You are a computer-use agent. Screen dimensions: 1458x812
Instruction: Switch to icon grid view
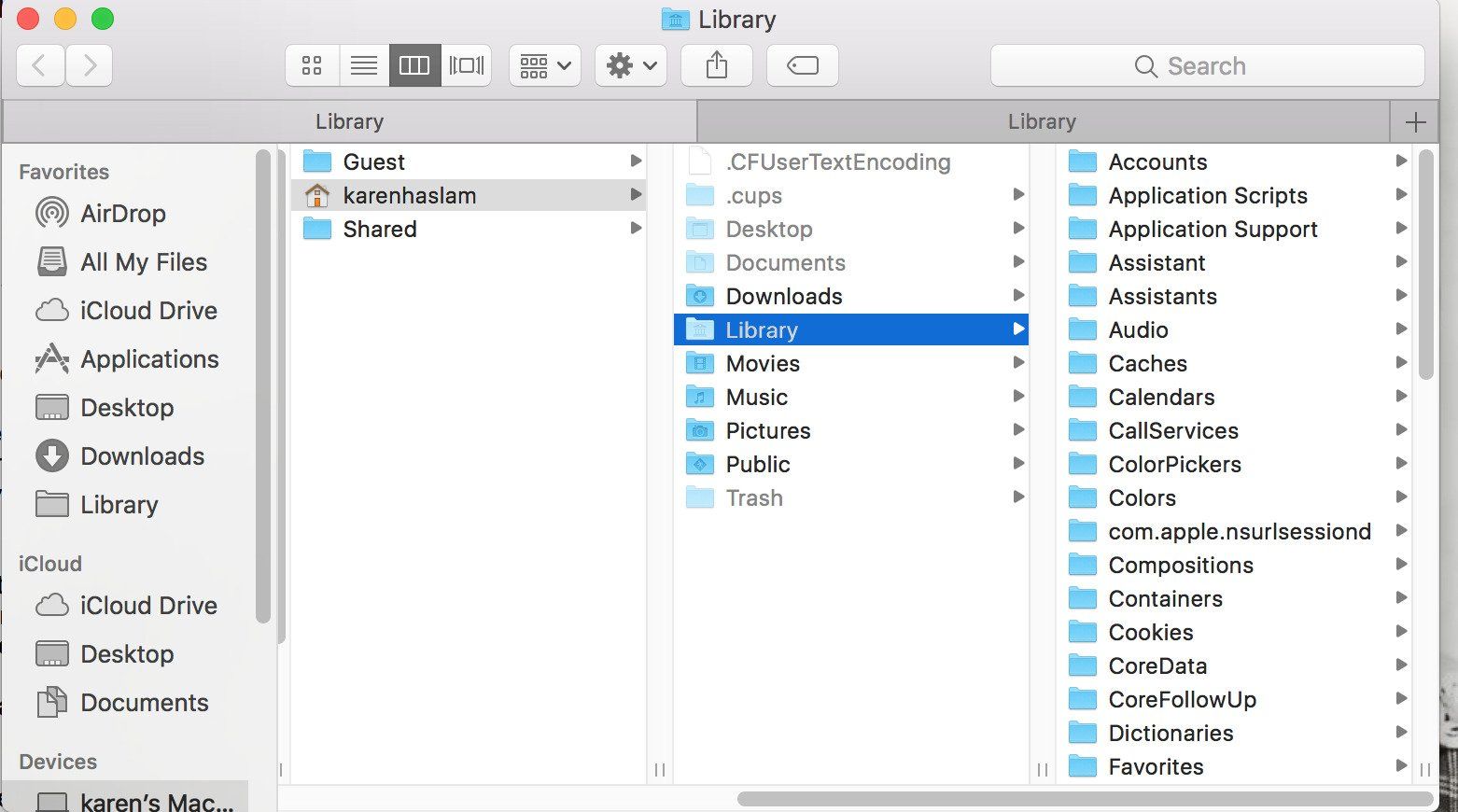pyautogui.click(x=312, y=65)
